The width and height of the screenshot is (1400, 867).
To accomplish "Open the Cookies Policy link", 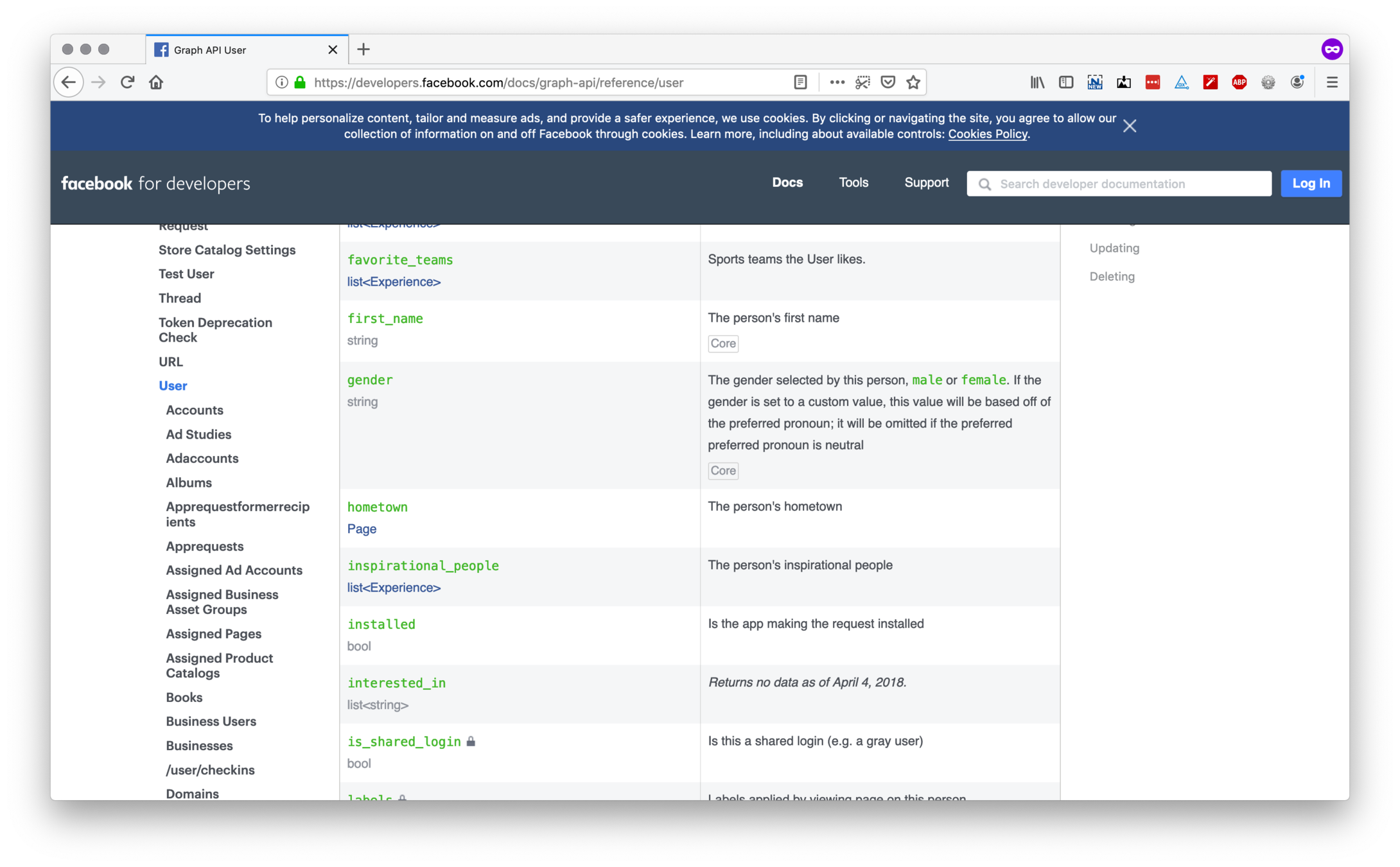I will (x=987, y=134).
